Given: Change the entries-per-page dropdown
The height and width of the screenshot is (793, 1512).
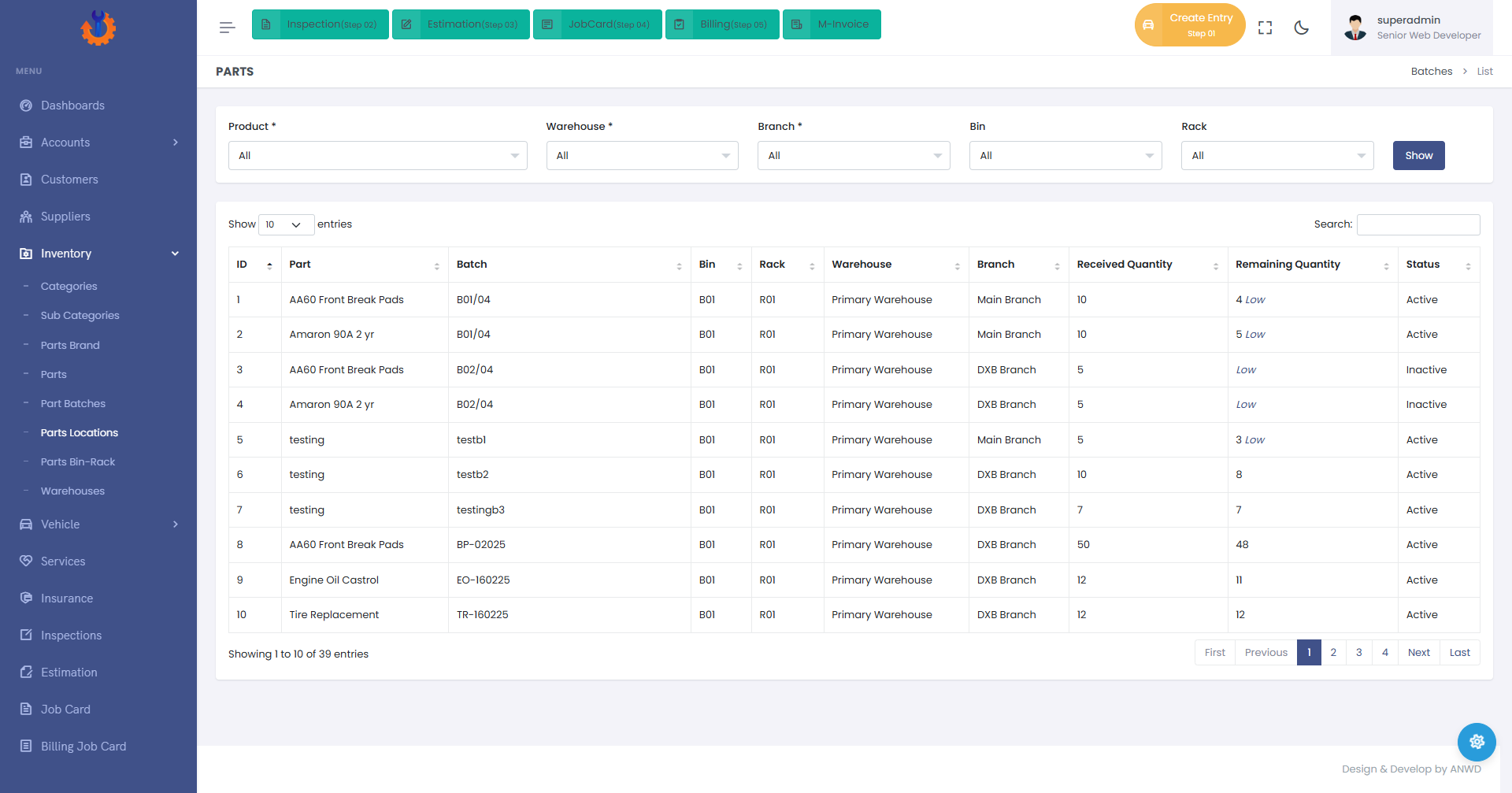Looking at the screenshot, I should (x=286, y=224).
